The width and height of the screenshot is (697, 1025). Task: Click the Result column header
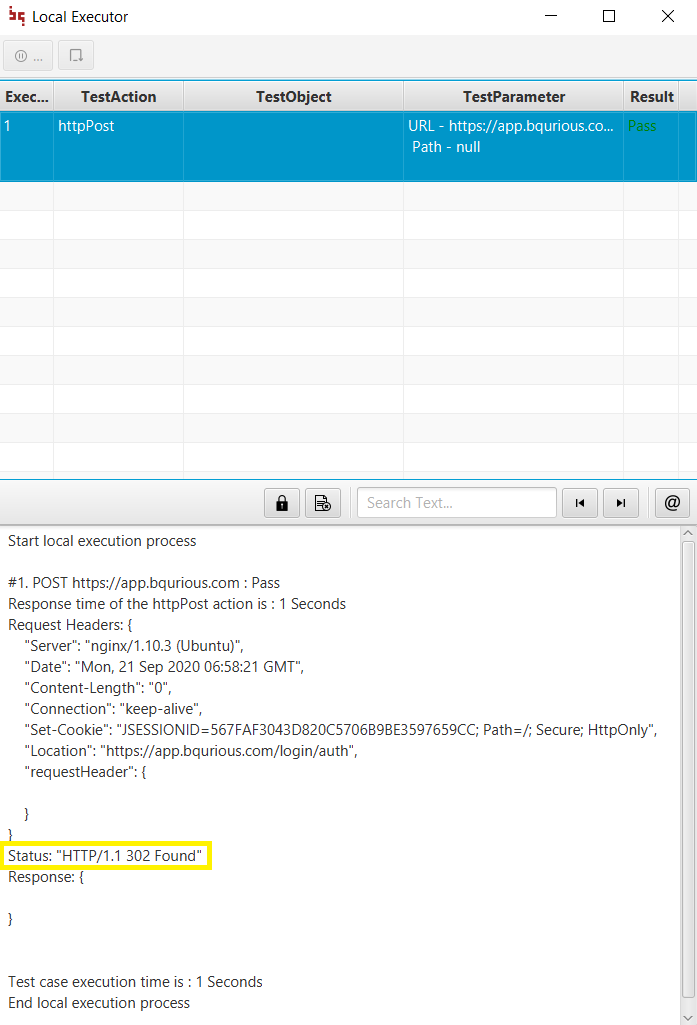point(651,97)
